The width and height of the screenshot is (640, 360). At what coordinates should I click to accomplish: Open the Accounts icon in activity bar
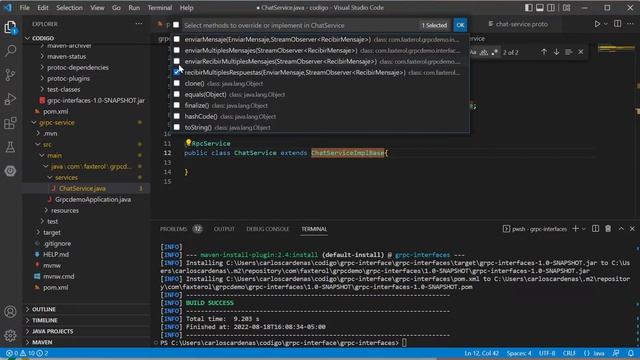pyautogui.click(x=10, y=311)
